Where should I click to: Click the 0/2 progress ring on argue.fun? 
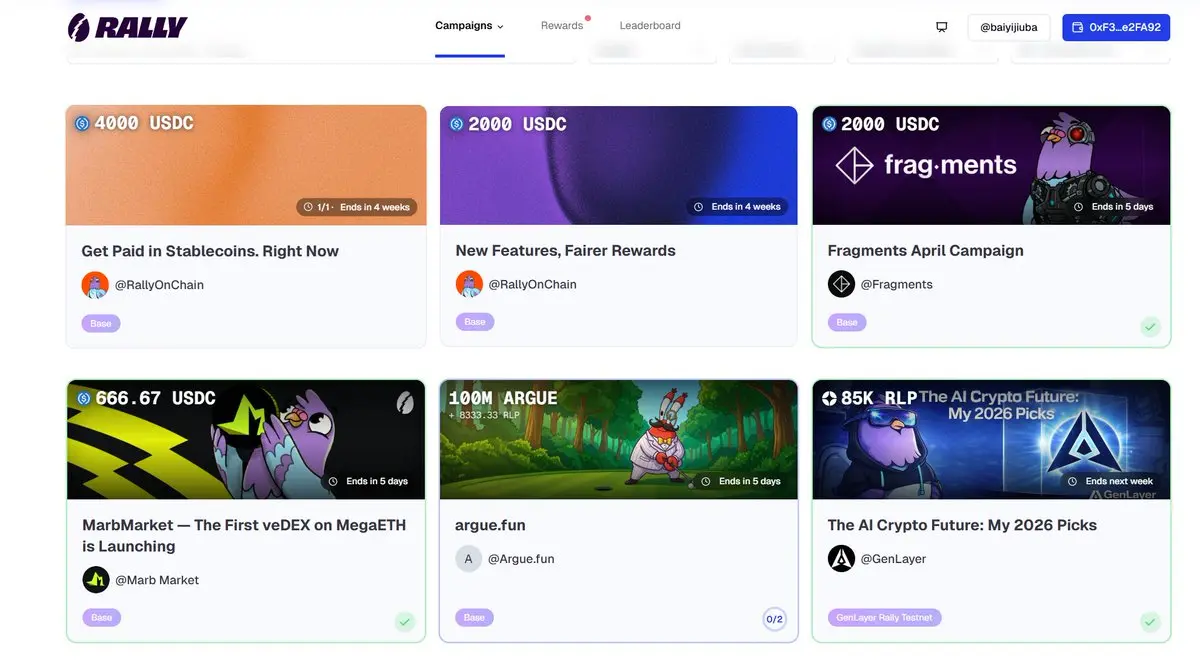[774, 619]
